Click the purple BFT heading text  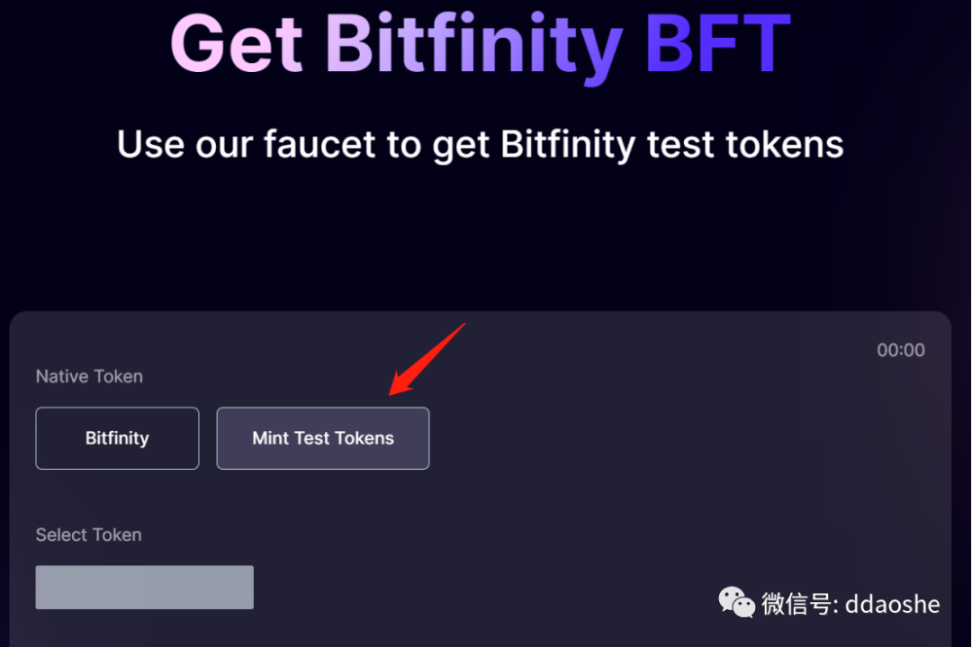pyautogui.click(x=717, y=44)
